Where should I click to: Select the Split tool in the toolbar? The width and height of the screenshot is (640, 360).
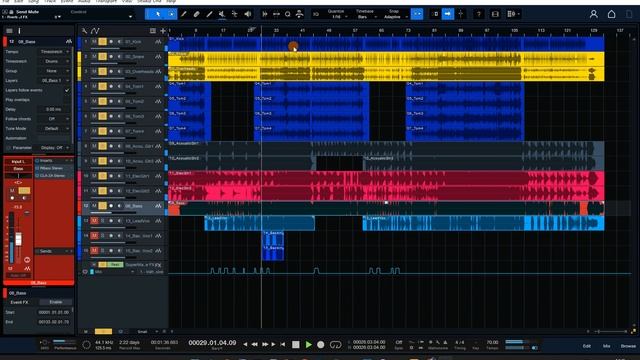[x=184, y=14]
